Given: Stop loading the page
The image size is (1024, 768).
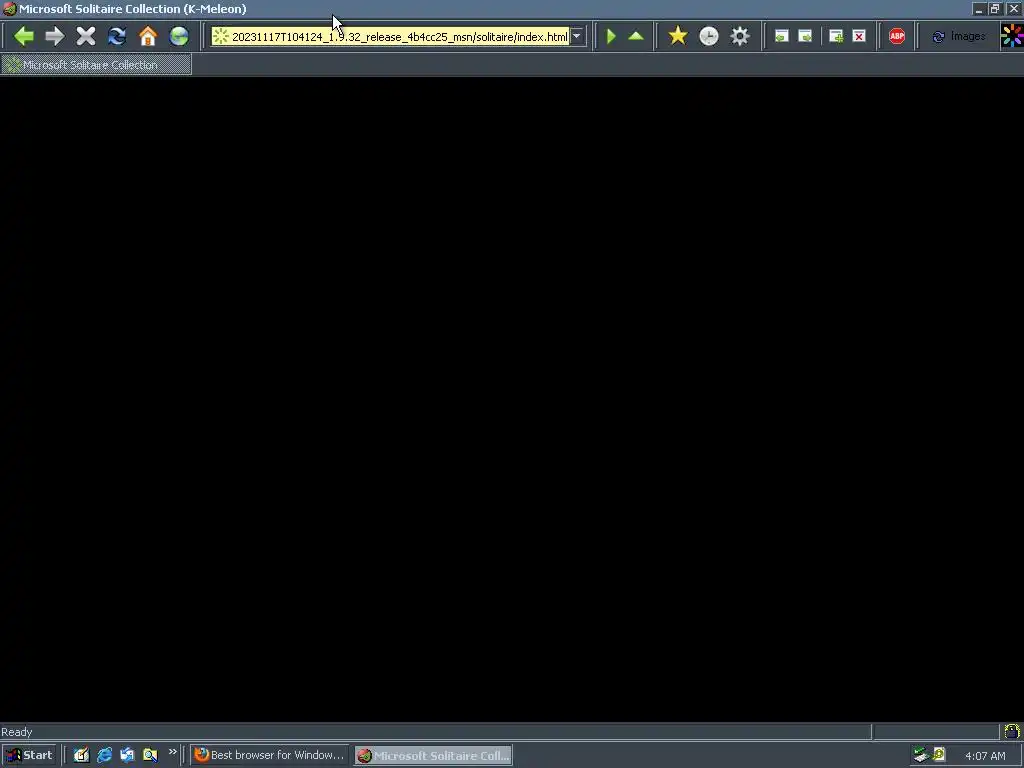Looking at the screenshot, I should tap(86, 36).
